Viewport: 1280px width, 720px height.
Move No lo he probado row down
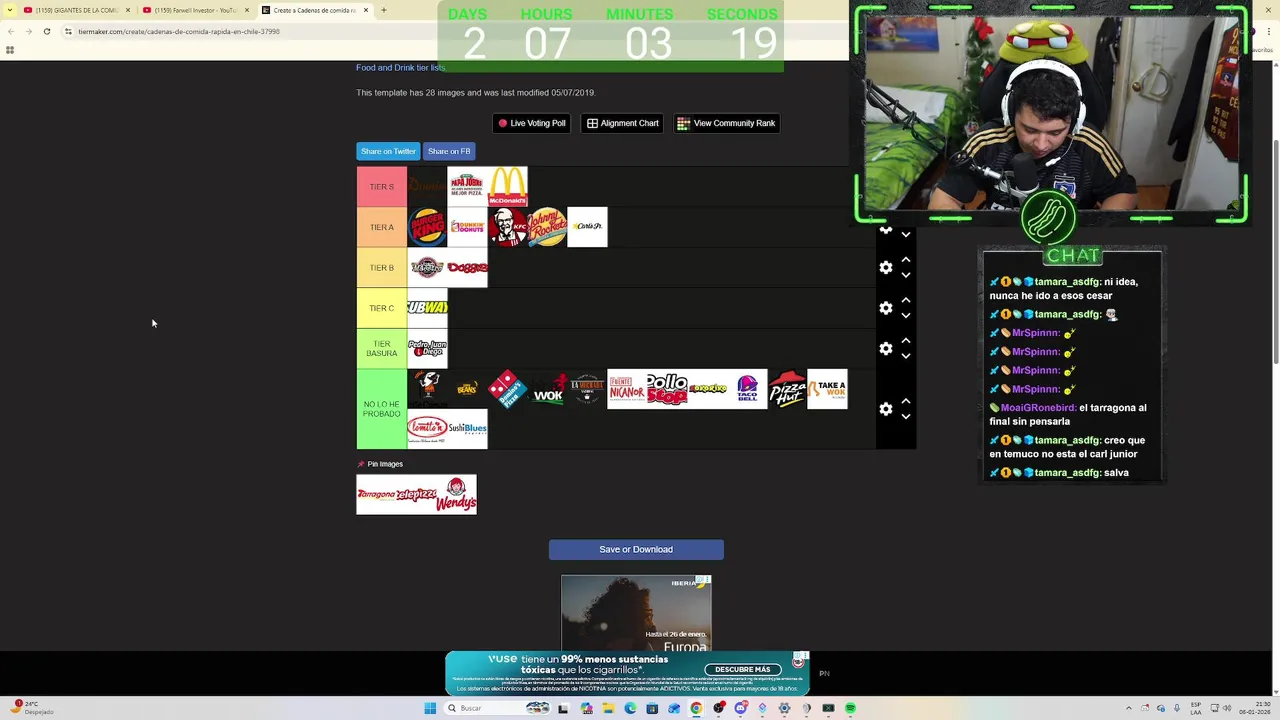[906, 417]
